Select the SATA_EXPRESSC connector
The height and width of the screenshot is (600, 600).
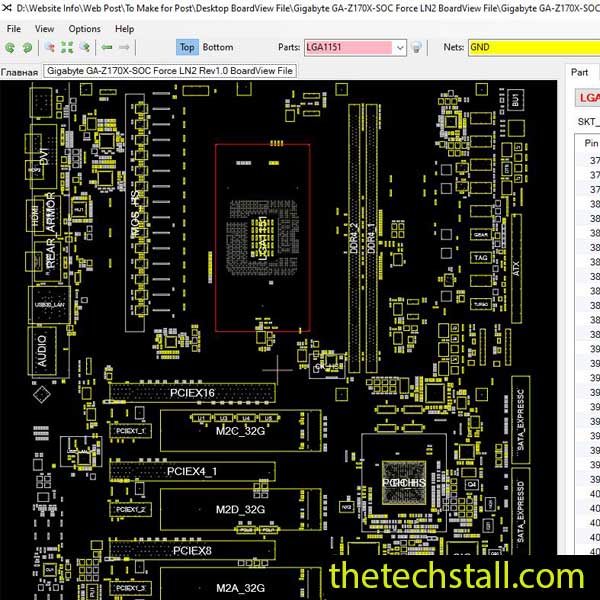(521, 420)
